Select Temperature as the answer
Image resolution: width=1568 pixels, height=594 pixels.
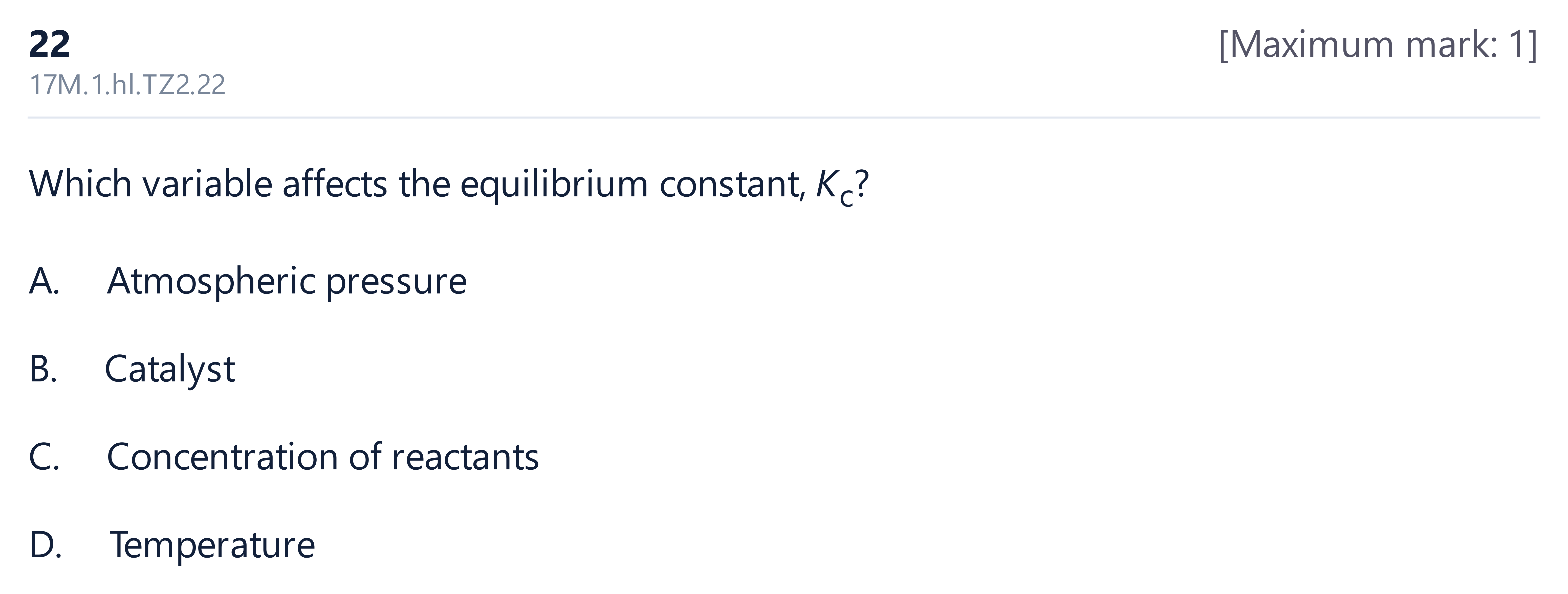(x=212, y=545)
